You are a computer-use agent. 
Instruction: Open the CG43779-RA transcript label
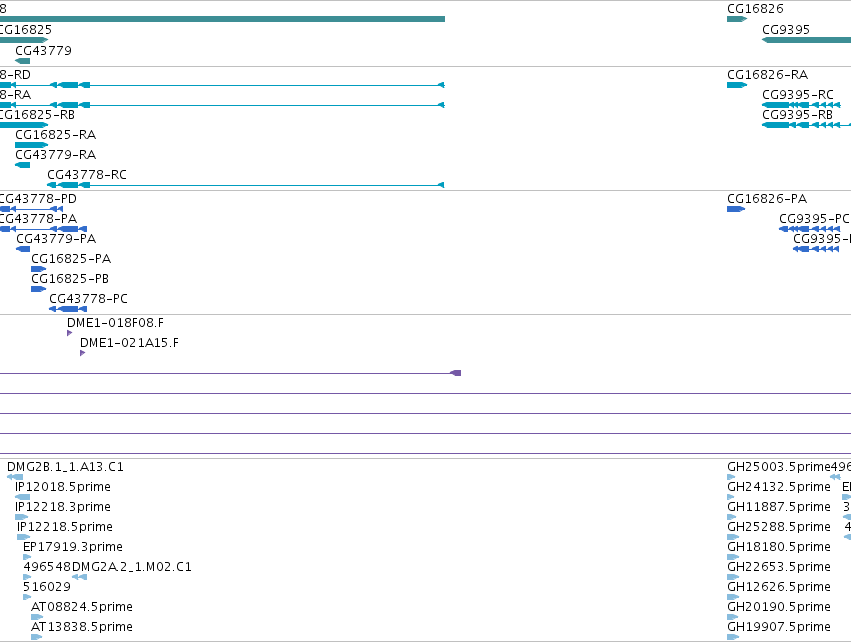pyautogui.click(x=55, y=155)
